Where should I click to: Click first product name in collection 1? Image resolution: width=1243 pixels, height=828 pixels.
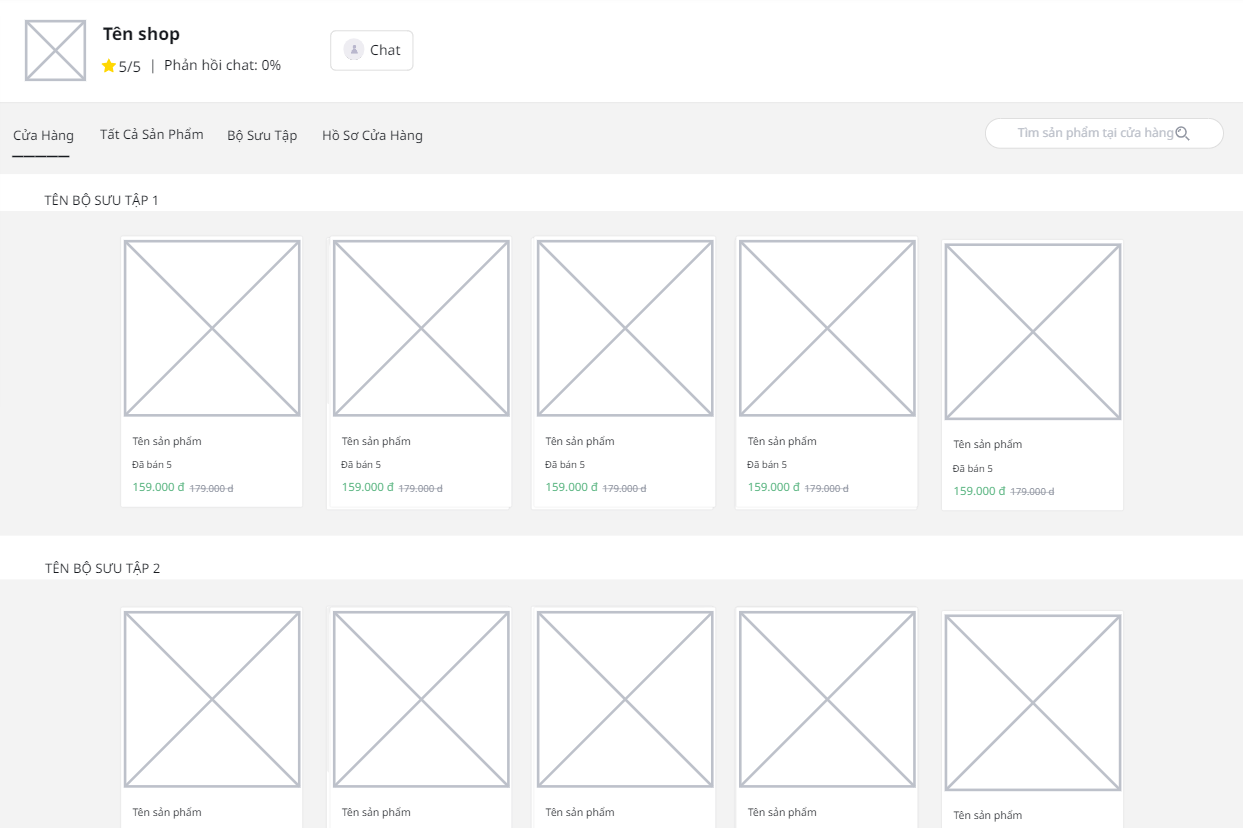[167, 441]
